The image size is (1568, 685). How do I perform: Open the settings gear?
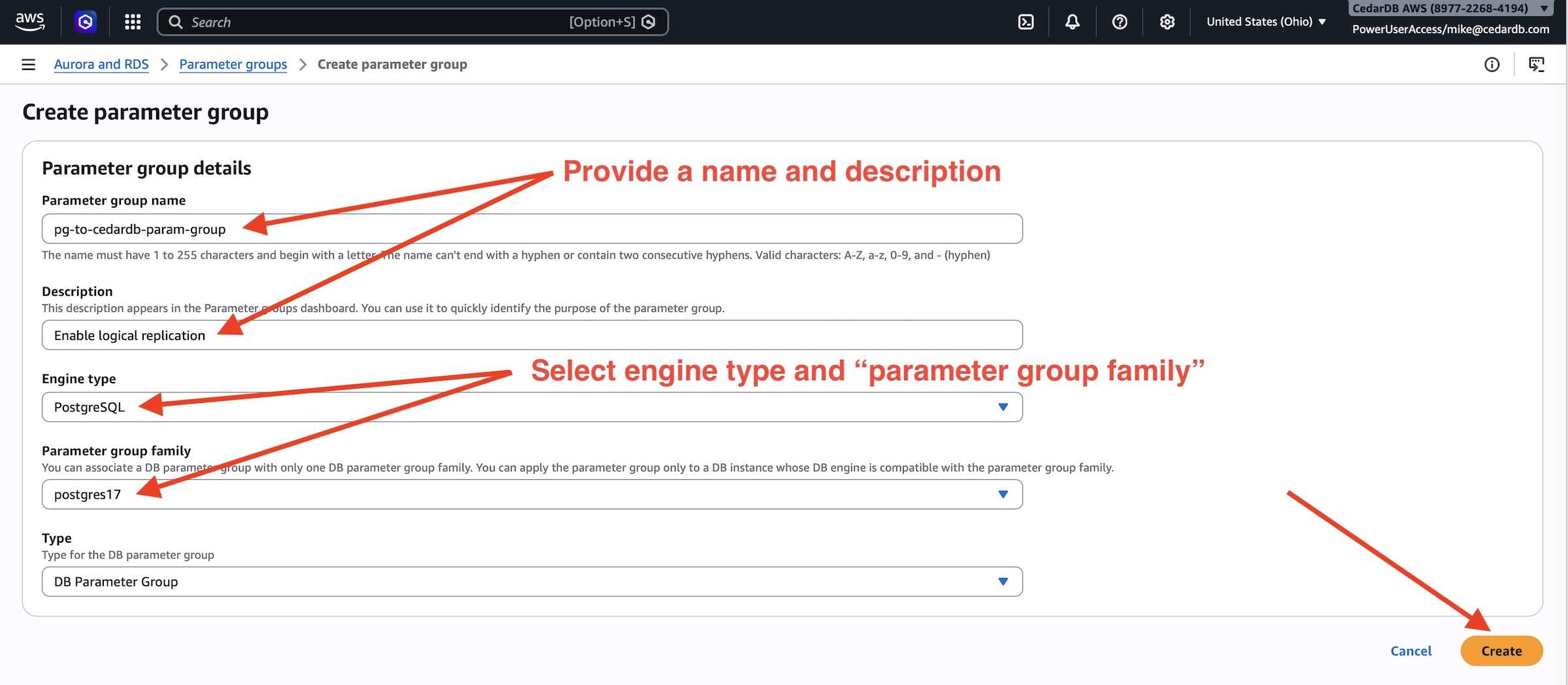pyautogui.click(x=1167, y=22)
